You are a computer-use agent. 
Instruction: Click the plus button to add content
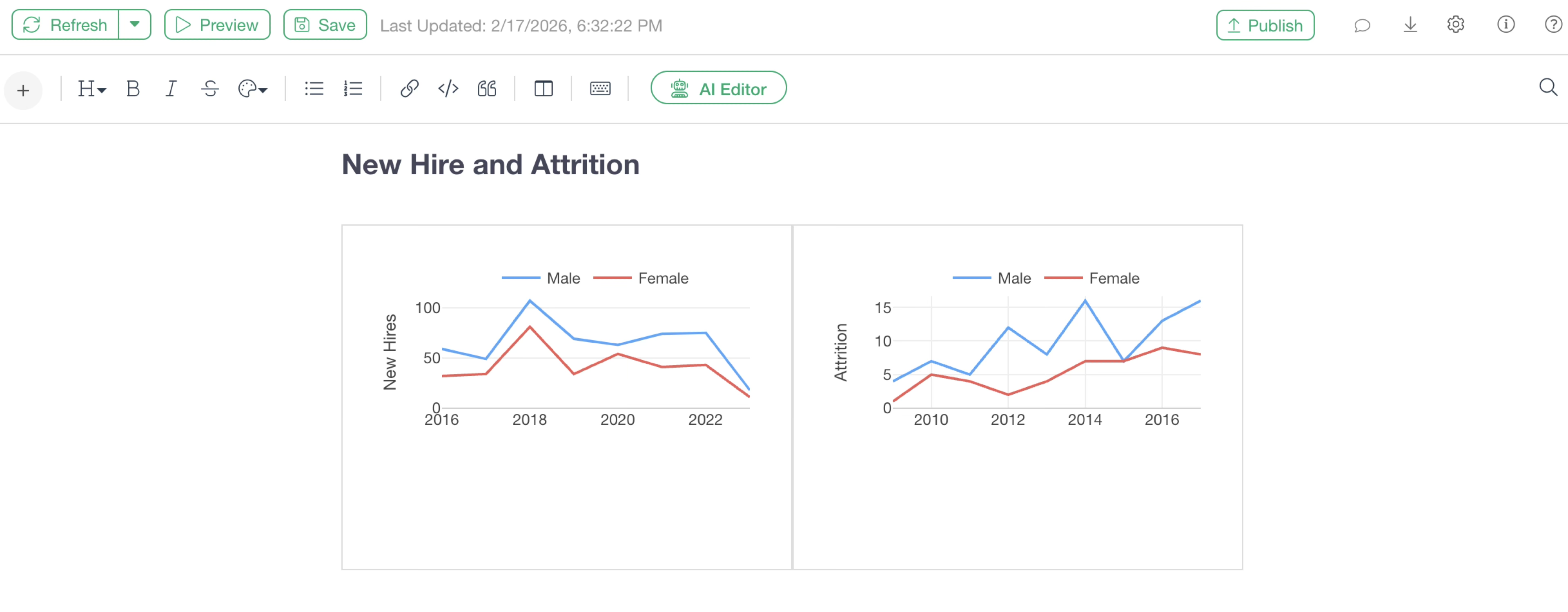(23, 91)
